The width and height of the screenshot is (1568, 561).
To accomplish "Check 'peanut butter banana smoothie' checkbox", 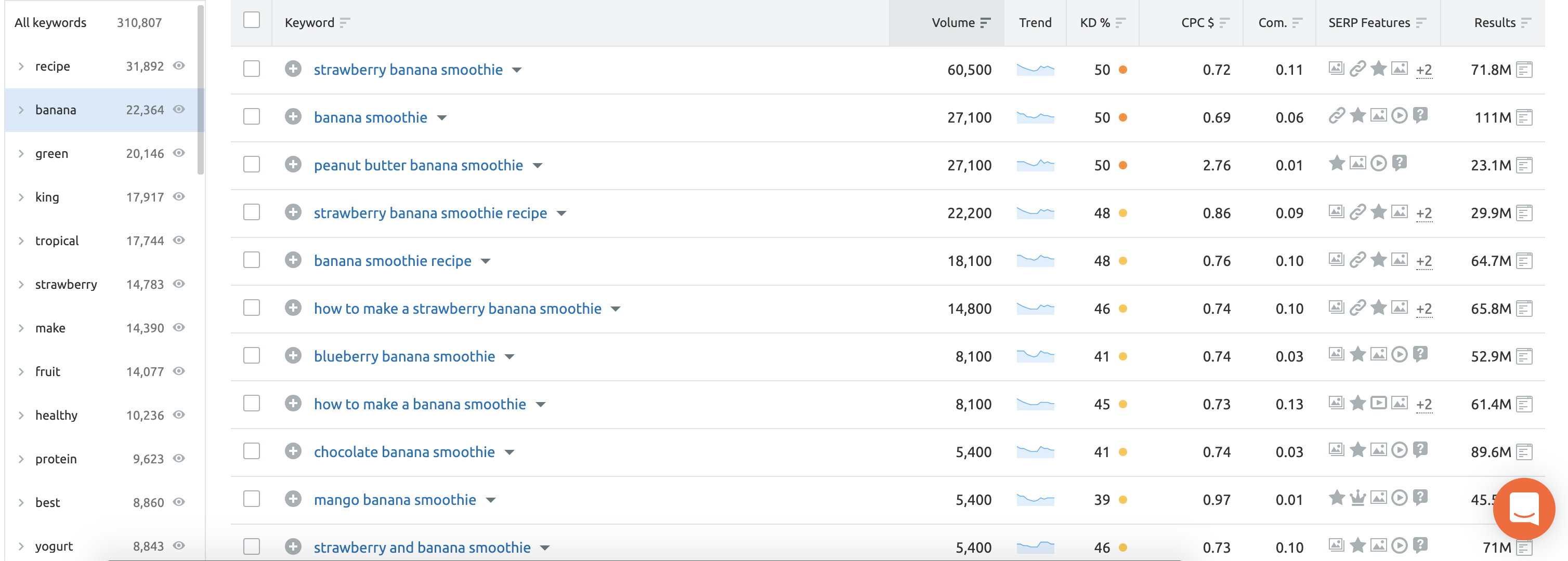I will [252, 164].
